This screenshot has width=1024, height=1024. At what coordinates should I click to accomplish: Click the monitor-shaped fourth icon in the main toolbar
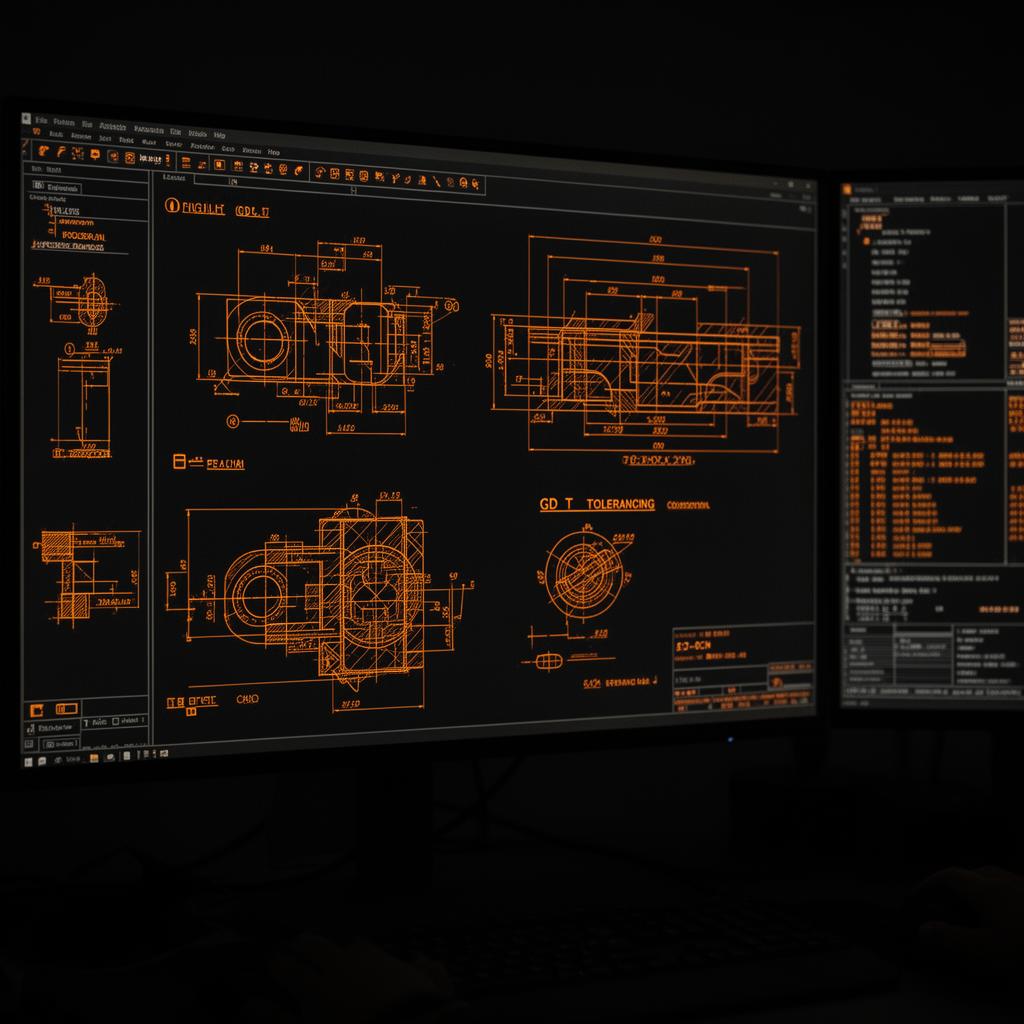95,154
